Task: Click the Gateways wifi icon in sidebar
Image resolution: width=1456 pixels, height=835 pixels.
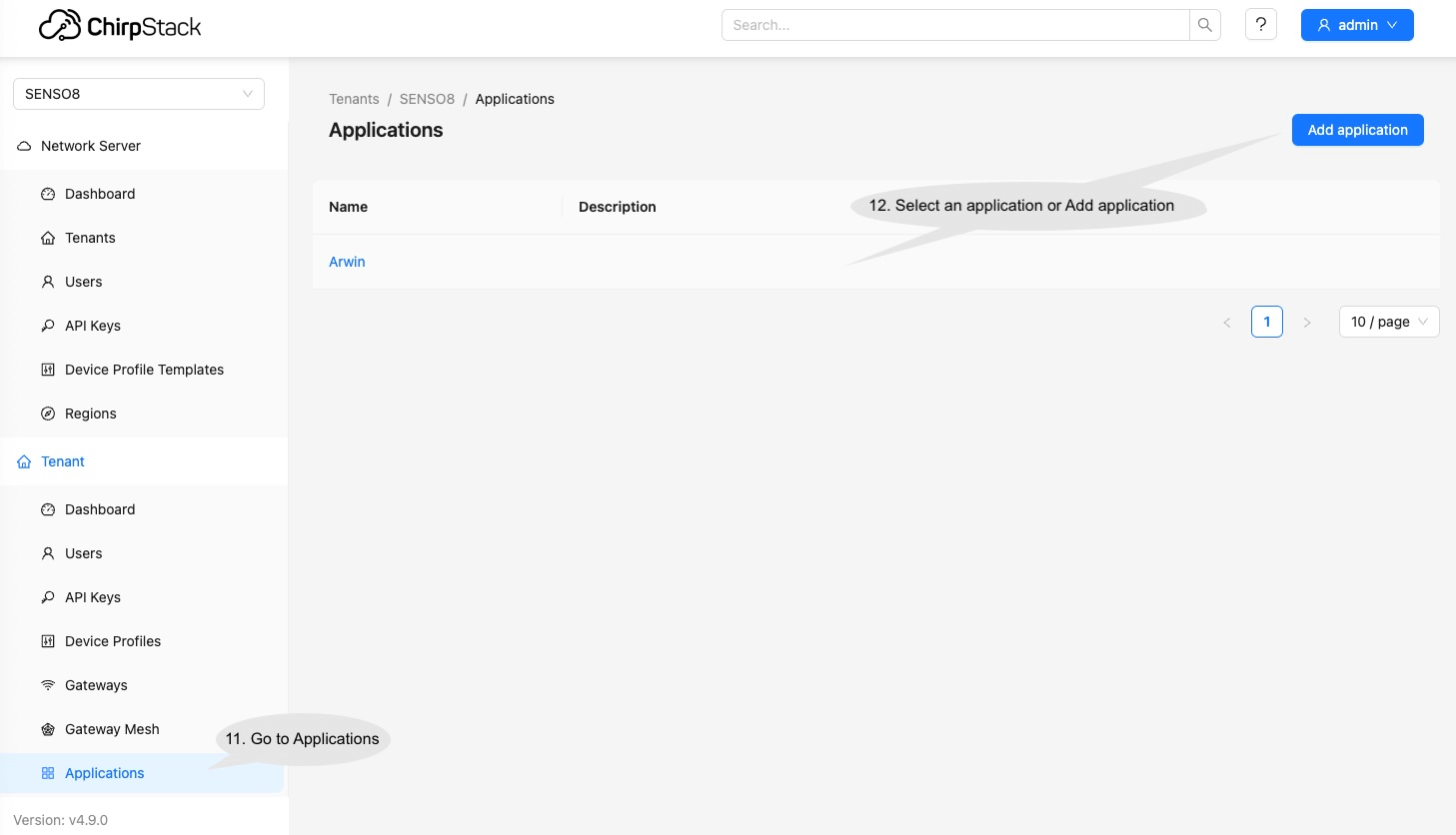Action: pyautogui.click(x=48, y=685)
